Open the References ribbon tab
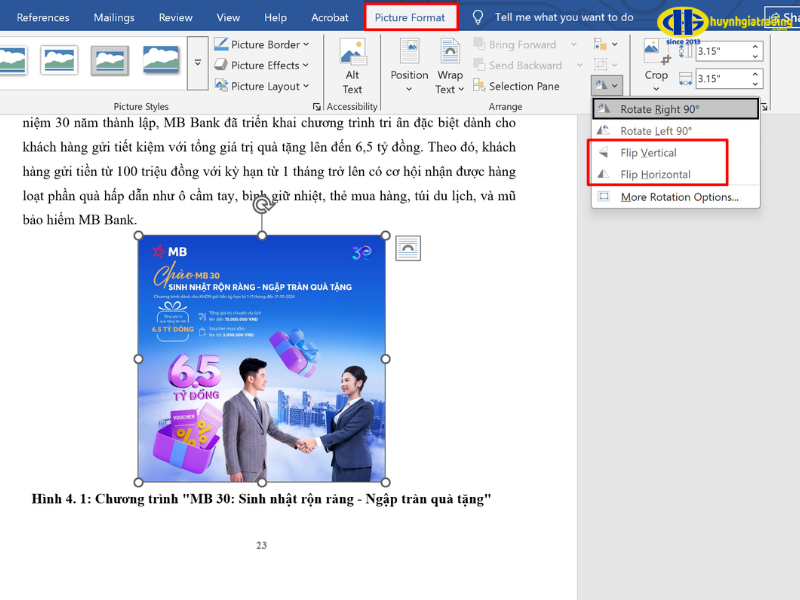 pos(43,17)
